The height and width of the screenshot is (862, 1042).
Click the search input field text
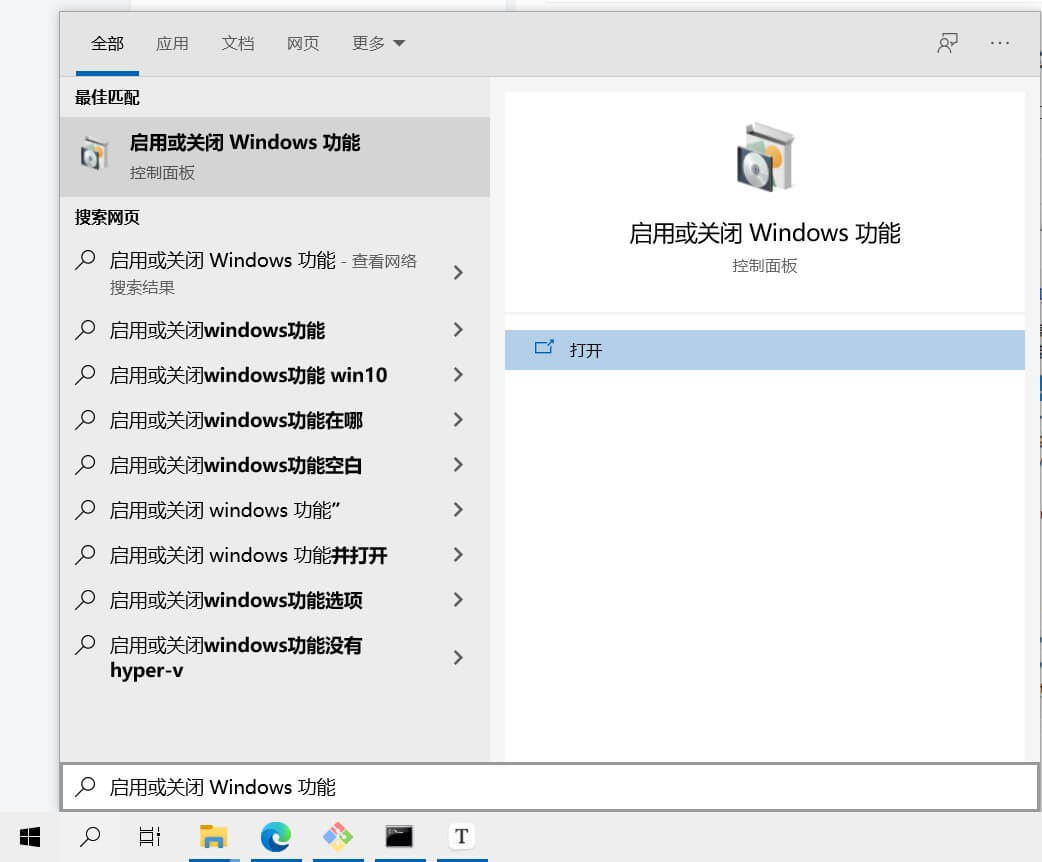pyautogui.click(x=223, y=788)
